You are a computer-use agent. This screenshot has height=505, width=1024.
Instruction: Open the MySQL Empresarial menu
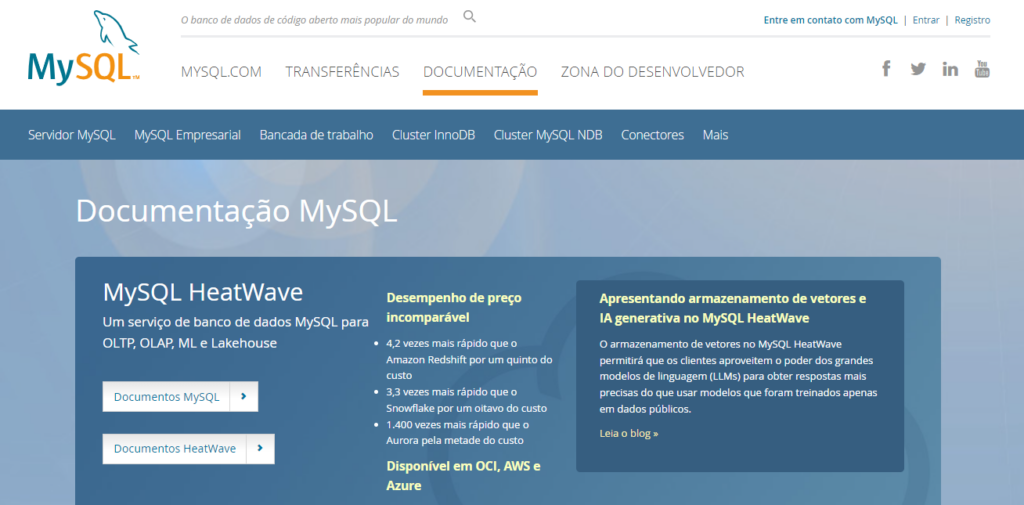coord(187,135)
